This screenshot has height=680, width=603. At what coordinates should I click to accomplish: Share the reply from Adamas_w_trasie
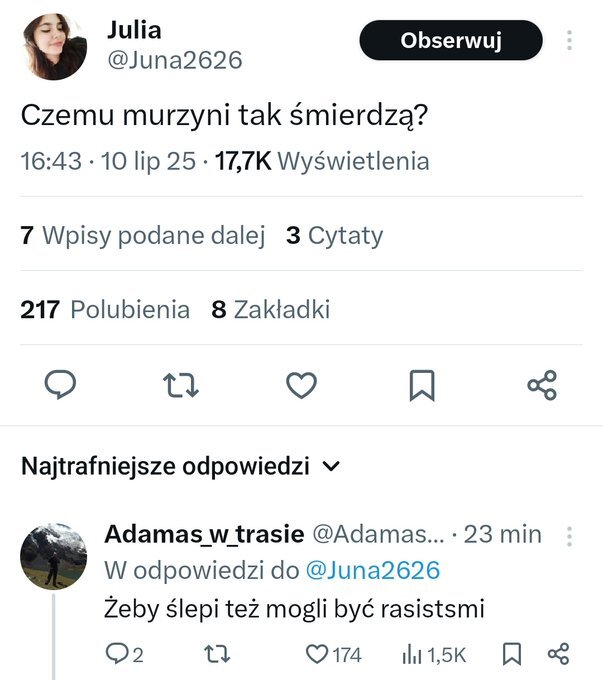pyautogui.click(x=559, y=655)
